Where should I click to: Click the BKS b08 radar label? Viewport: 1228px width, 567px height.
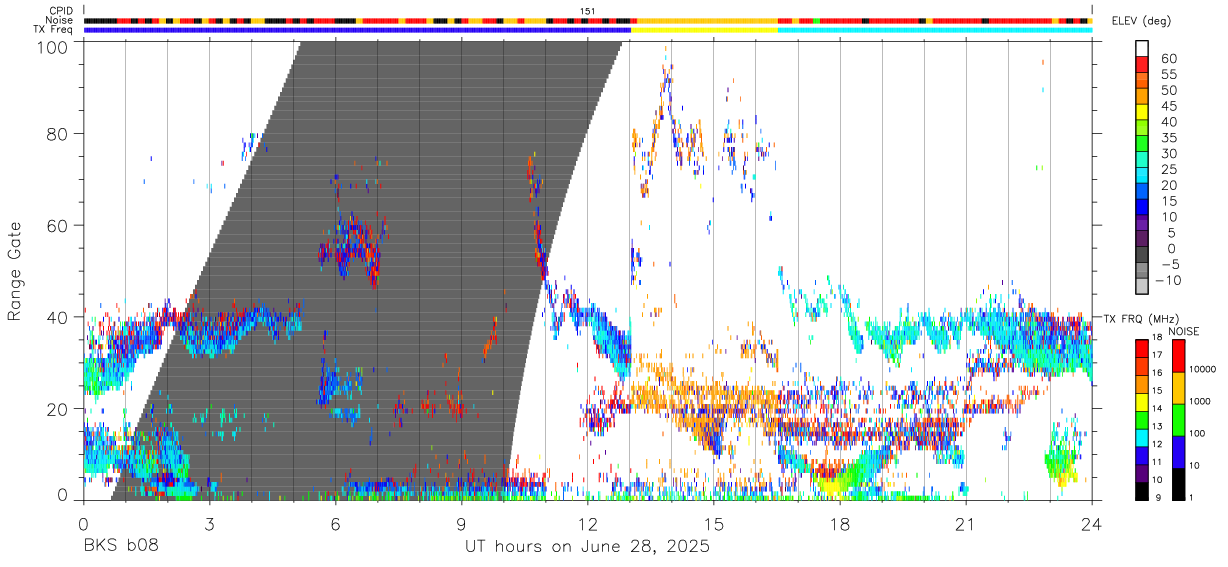(x=121, y=546)
